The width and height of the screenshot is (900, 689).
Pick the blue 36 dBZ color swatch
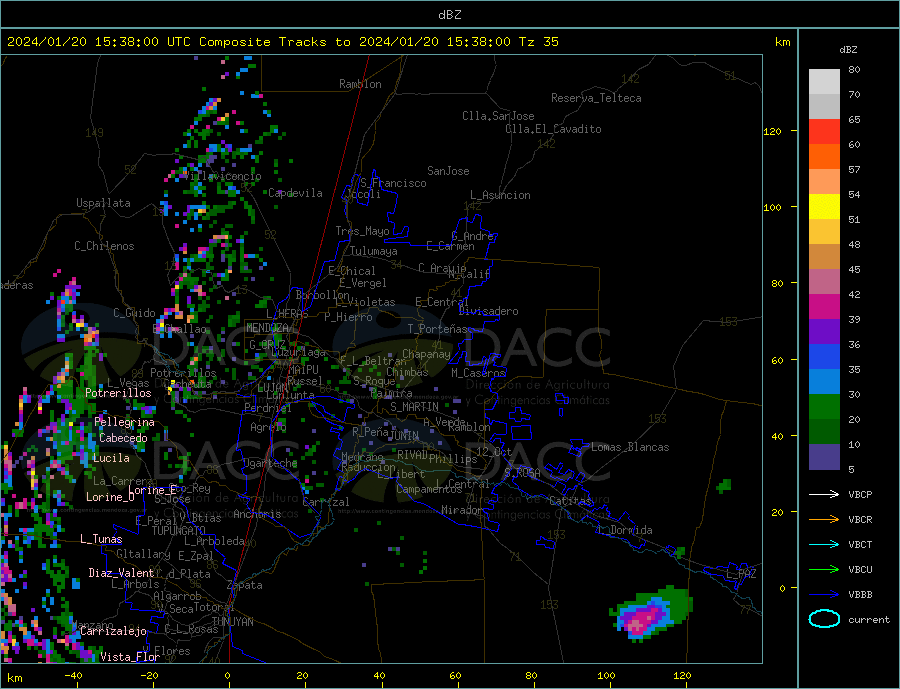tap(824, 357)
